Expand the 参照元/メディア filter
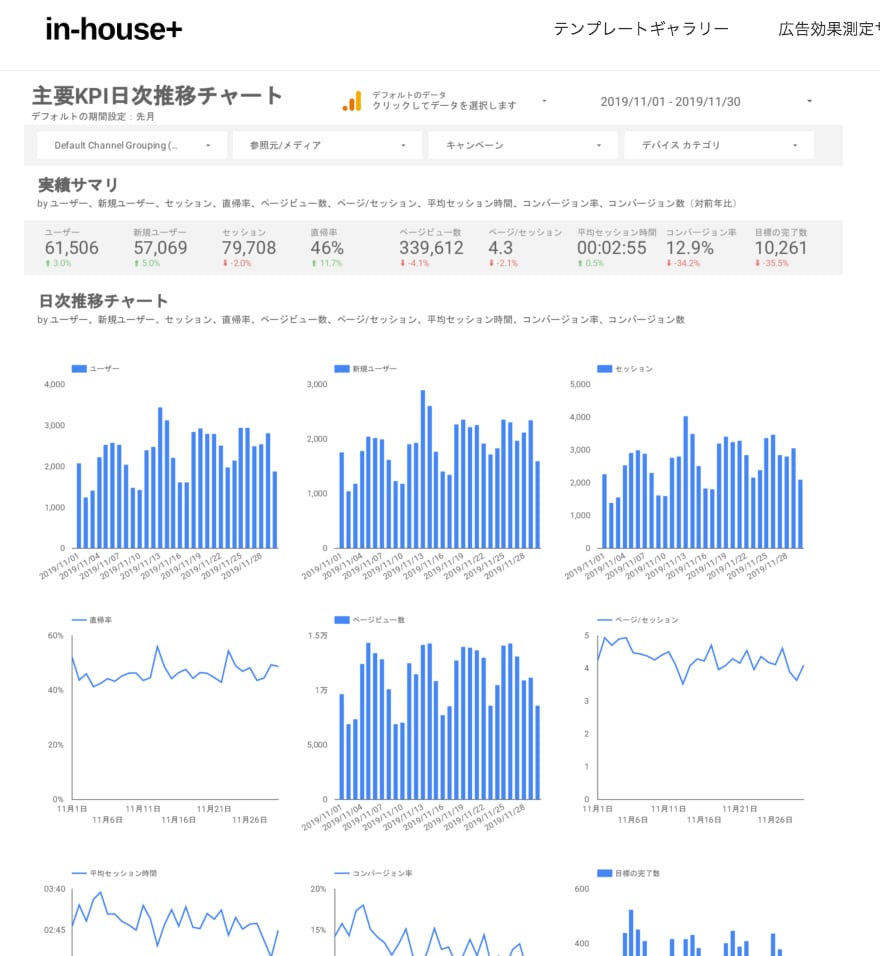Viewport: 880px width, 956px height. point(327,145)
